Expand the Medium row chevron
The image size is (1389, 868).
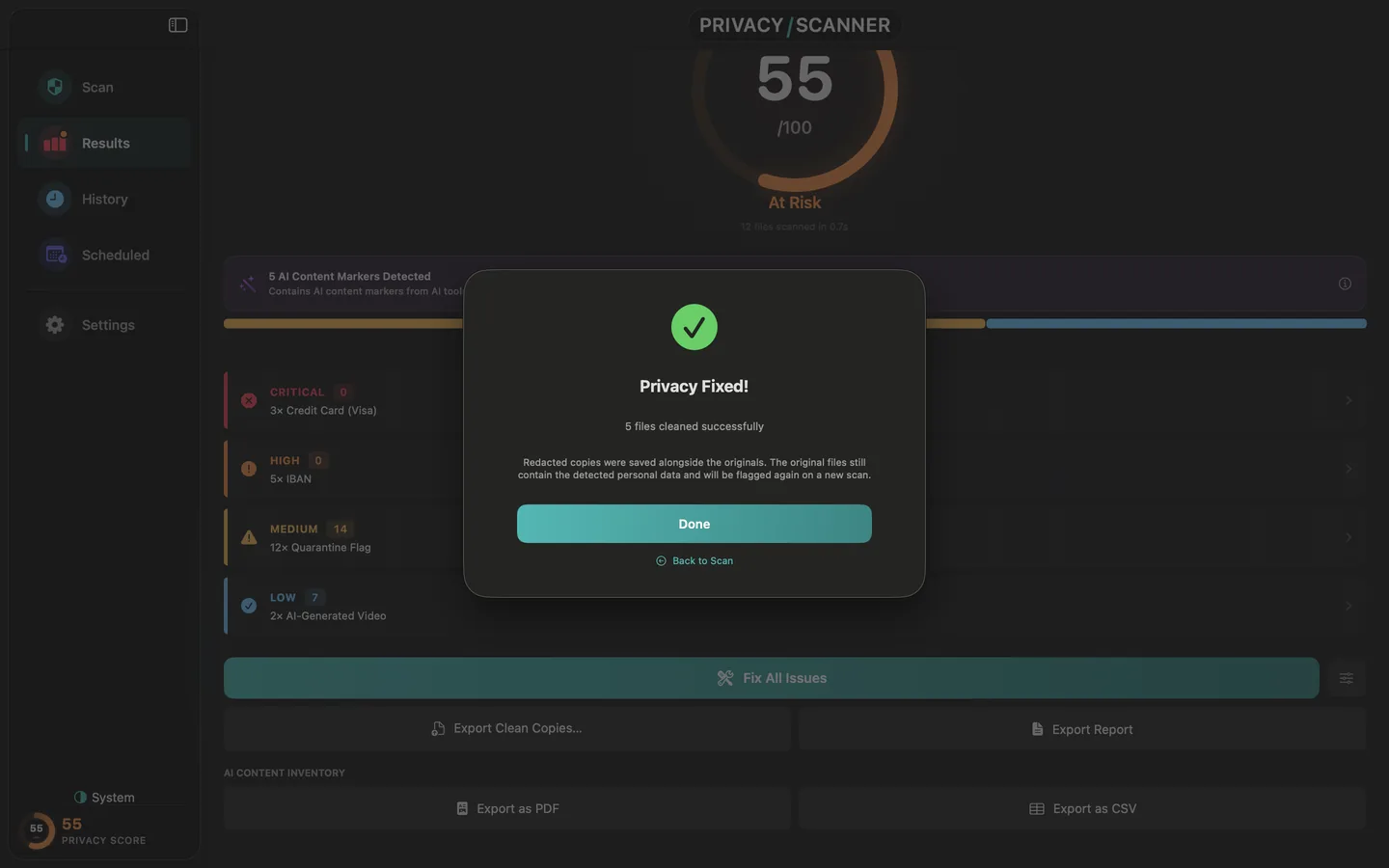pyautogui.click(x=1348, y=537)
